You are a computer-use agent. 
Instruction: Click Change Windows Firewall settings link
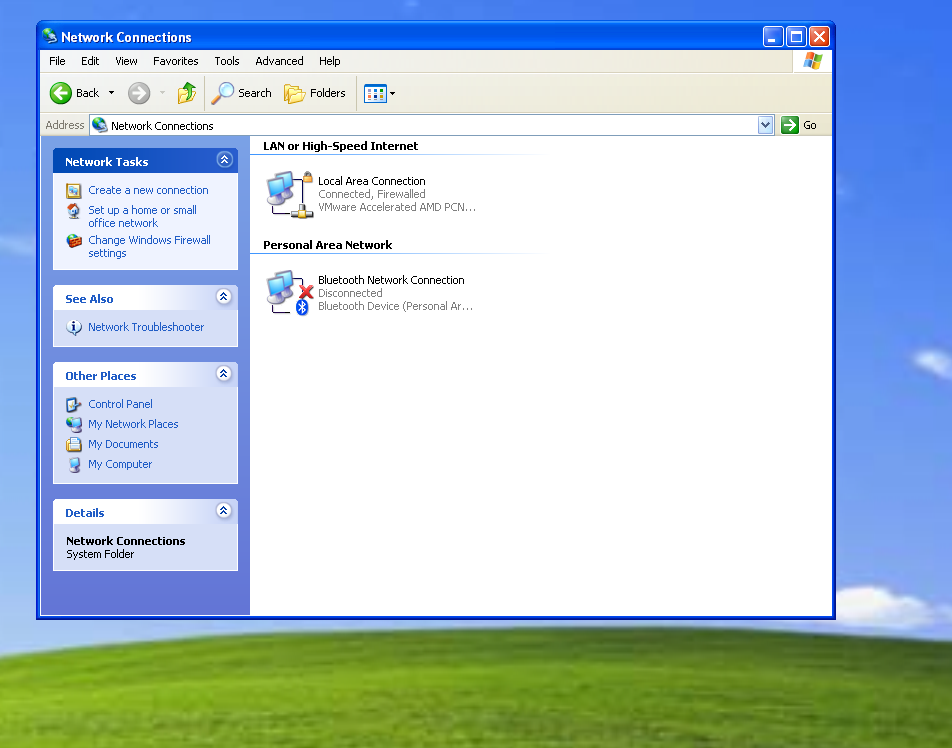[149, 247]
